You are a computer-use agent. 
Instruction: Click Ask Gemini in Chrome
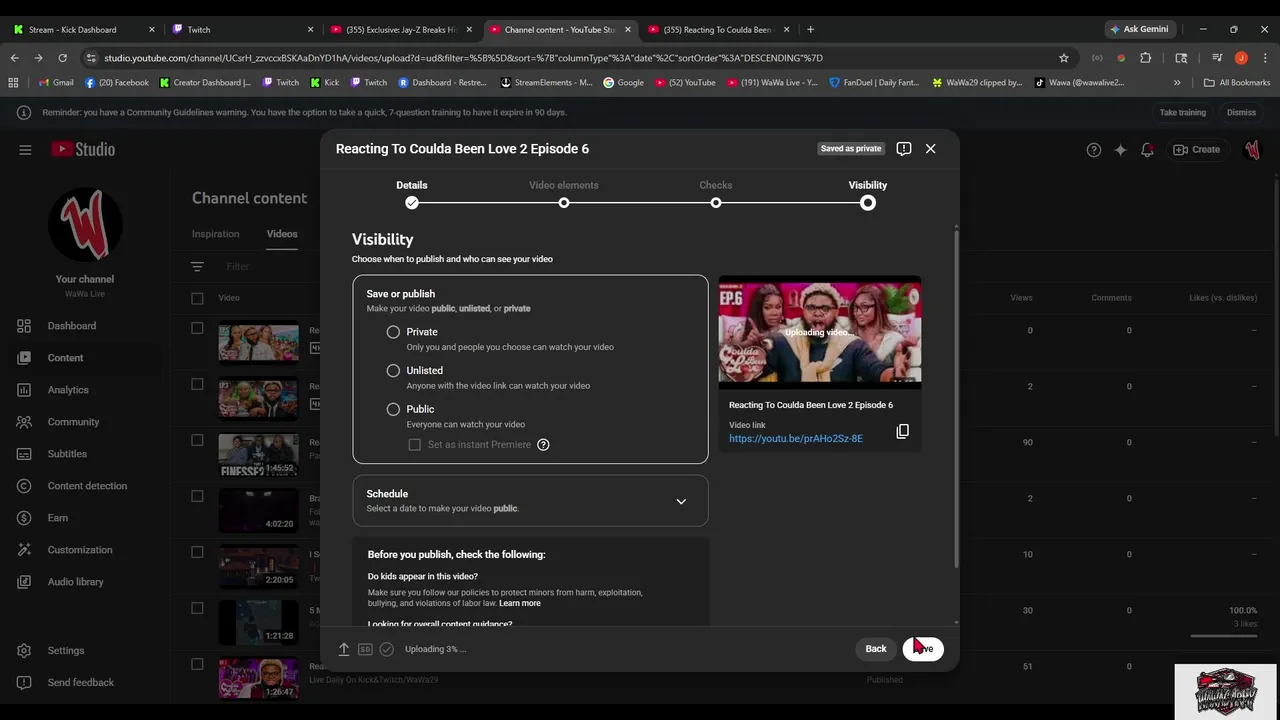click(1139, 30)
